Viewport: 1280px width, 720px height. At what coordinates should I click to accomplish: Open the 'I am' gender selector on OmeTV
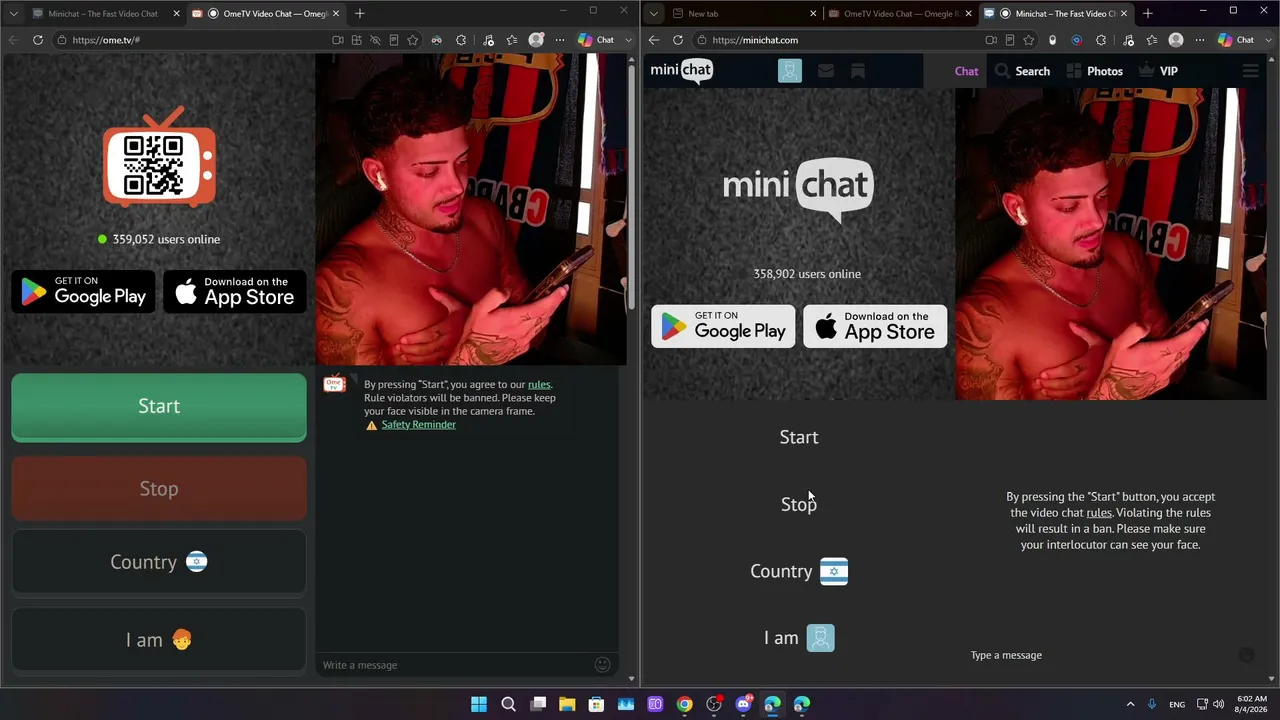(159, 640)
